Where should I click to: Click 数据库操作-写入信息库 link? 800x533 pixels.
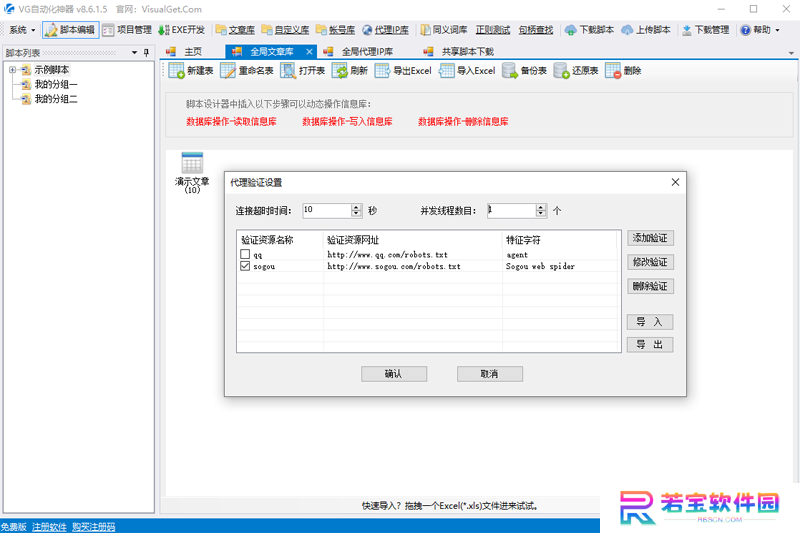[347, 121]
